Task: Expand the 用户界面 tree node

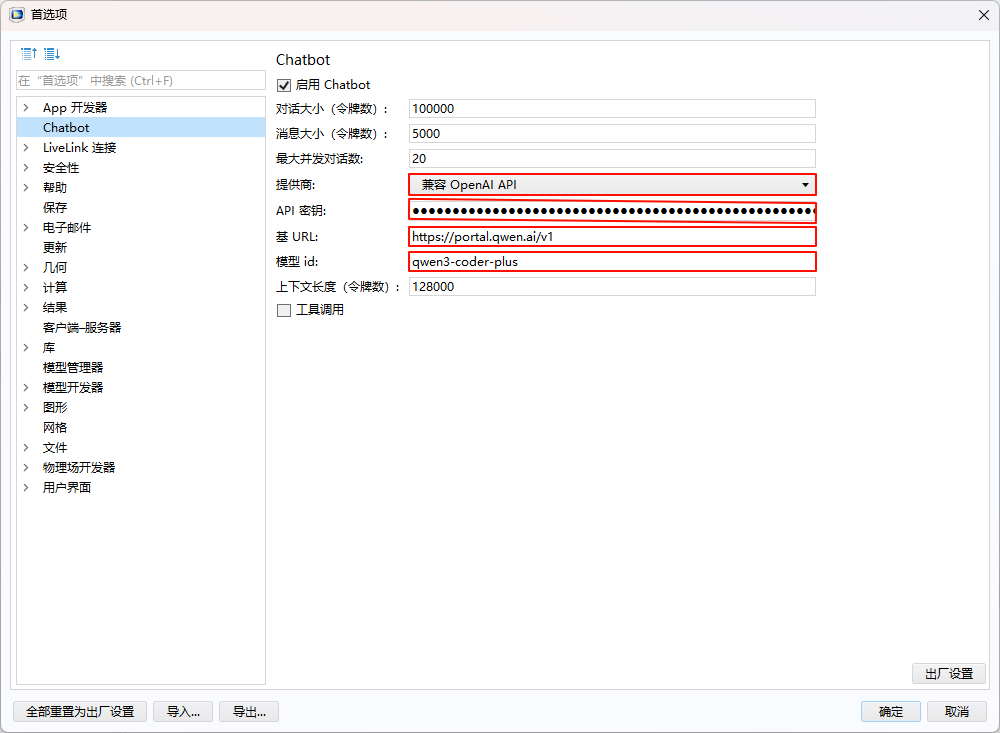Action: point(26,487)
